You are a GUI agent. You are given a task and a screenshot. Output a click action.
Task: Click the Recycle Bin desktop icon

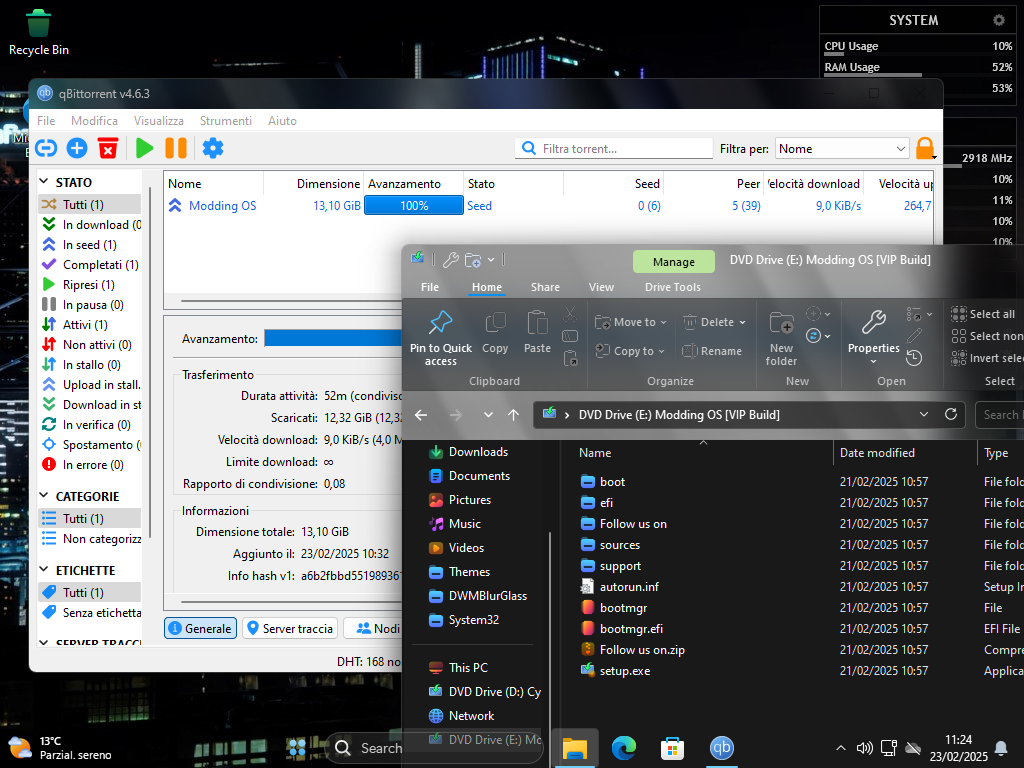click(x=39, y=33)
